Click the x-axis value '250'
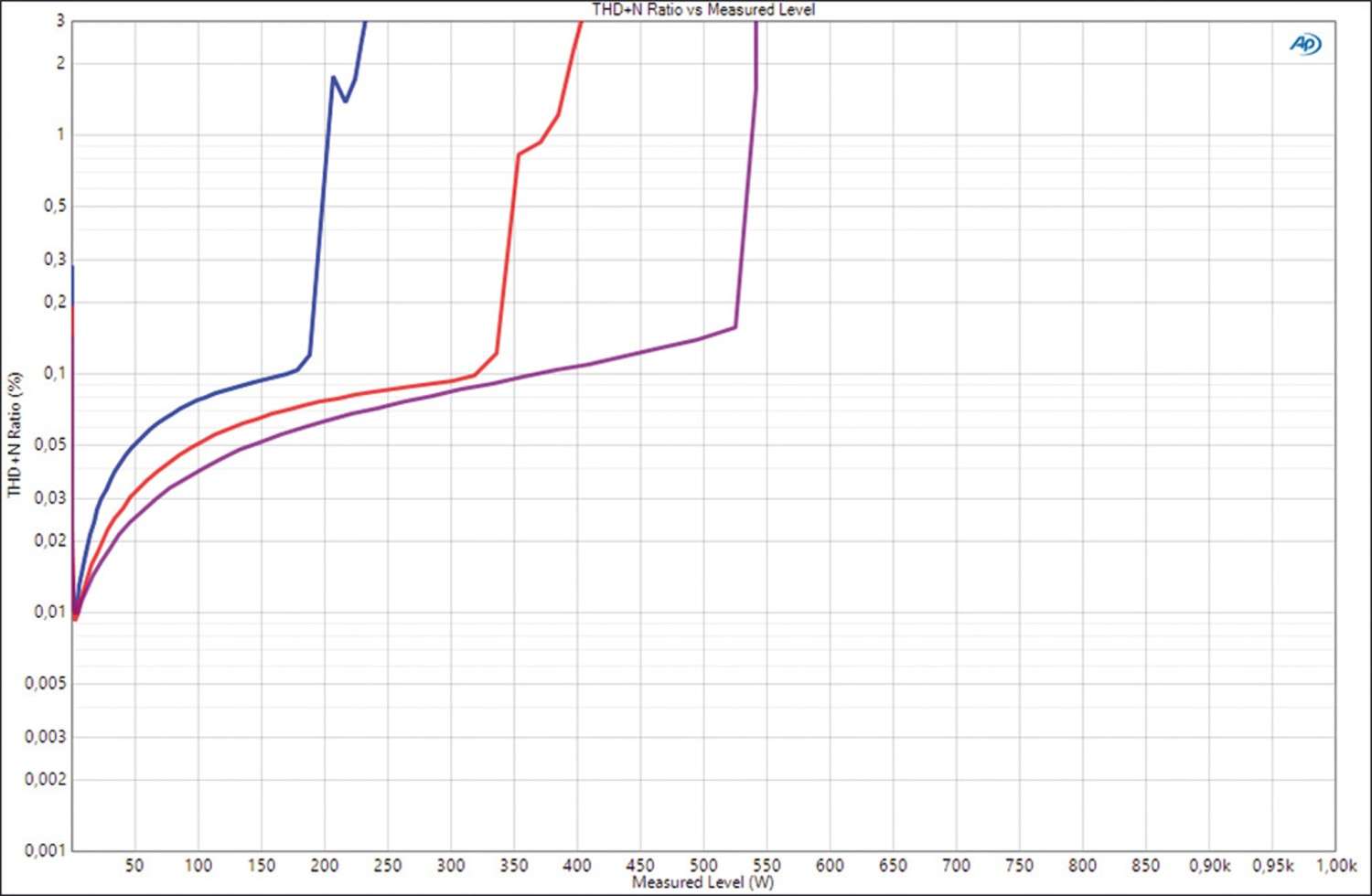Viewport: 1372px width, 896px height. (387, 865)
